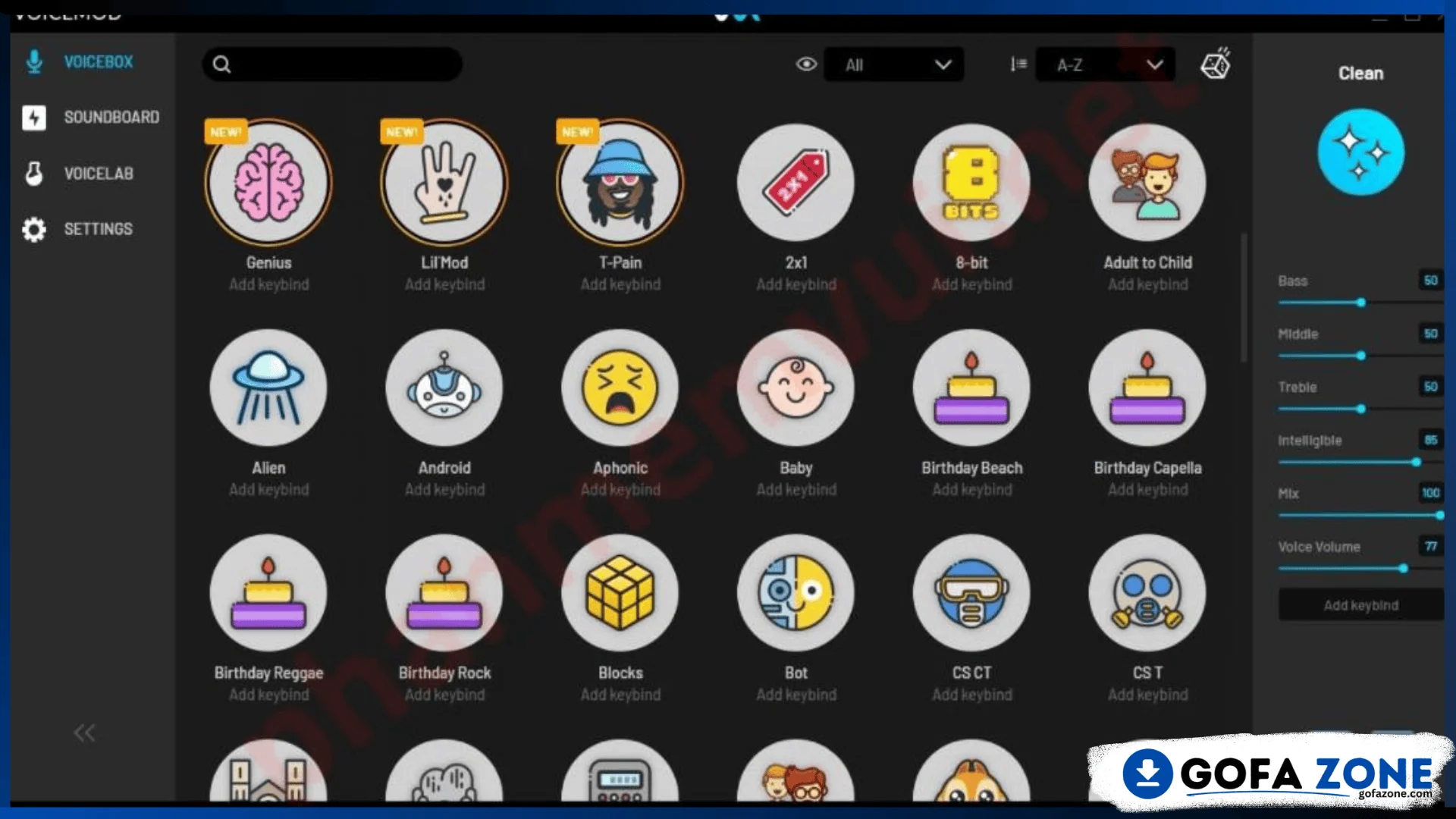Click the Voice Volume value 77
1456x819 pixels.
tap(1430, 546)
